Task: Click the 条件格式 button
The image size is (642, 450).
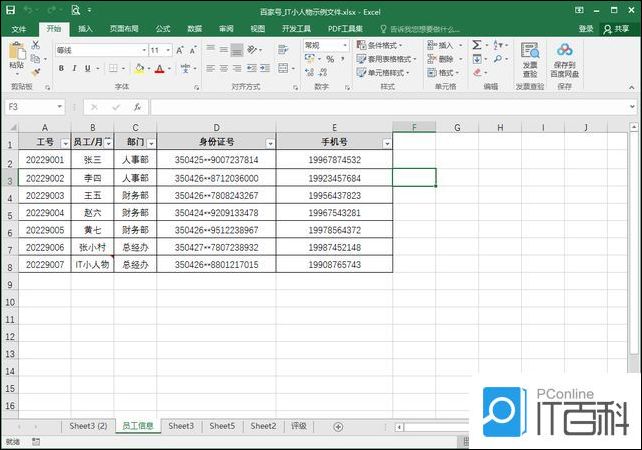Action: tap(385, 45)
